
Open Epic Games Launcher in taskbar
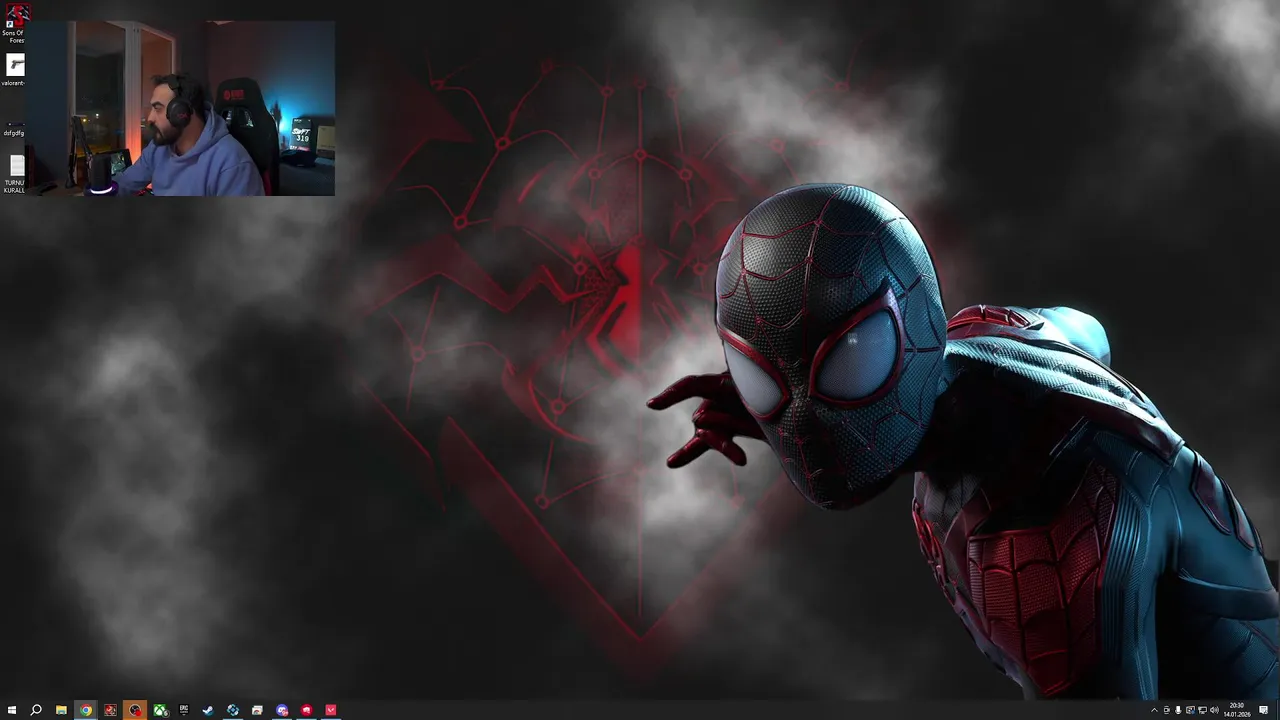(x=184, y=710)
